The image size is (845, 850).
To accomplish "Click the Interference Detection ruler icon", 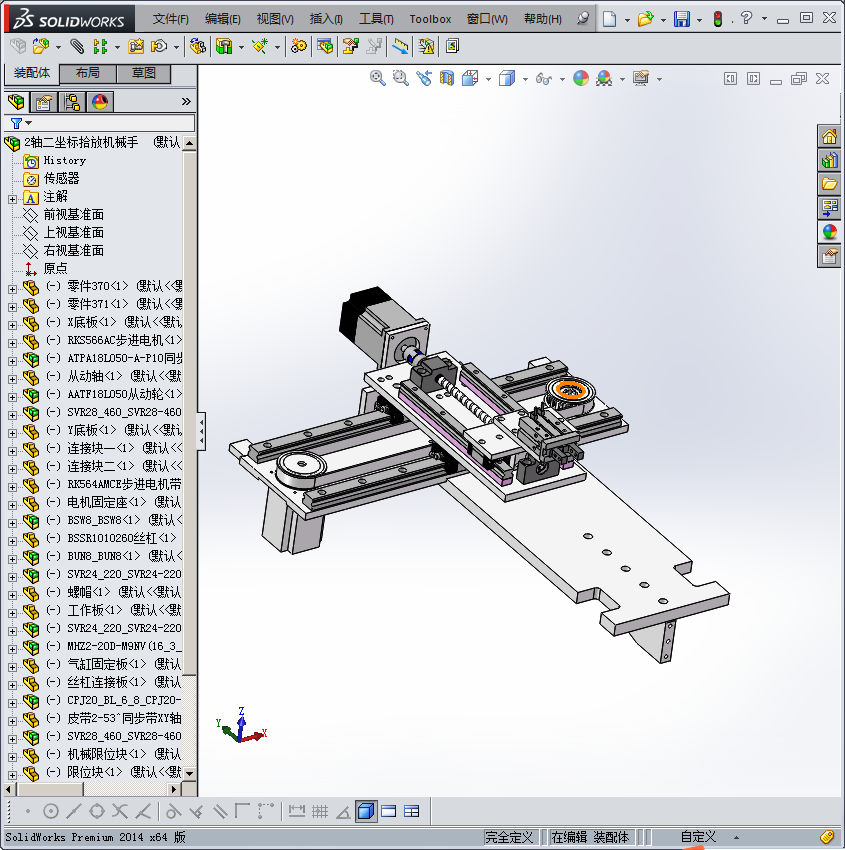I will point(401,47).
